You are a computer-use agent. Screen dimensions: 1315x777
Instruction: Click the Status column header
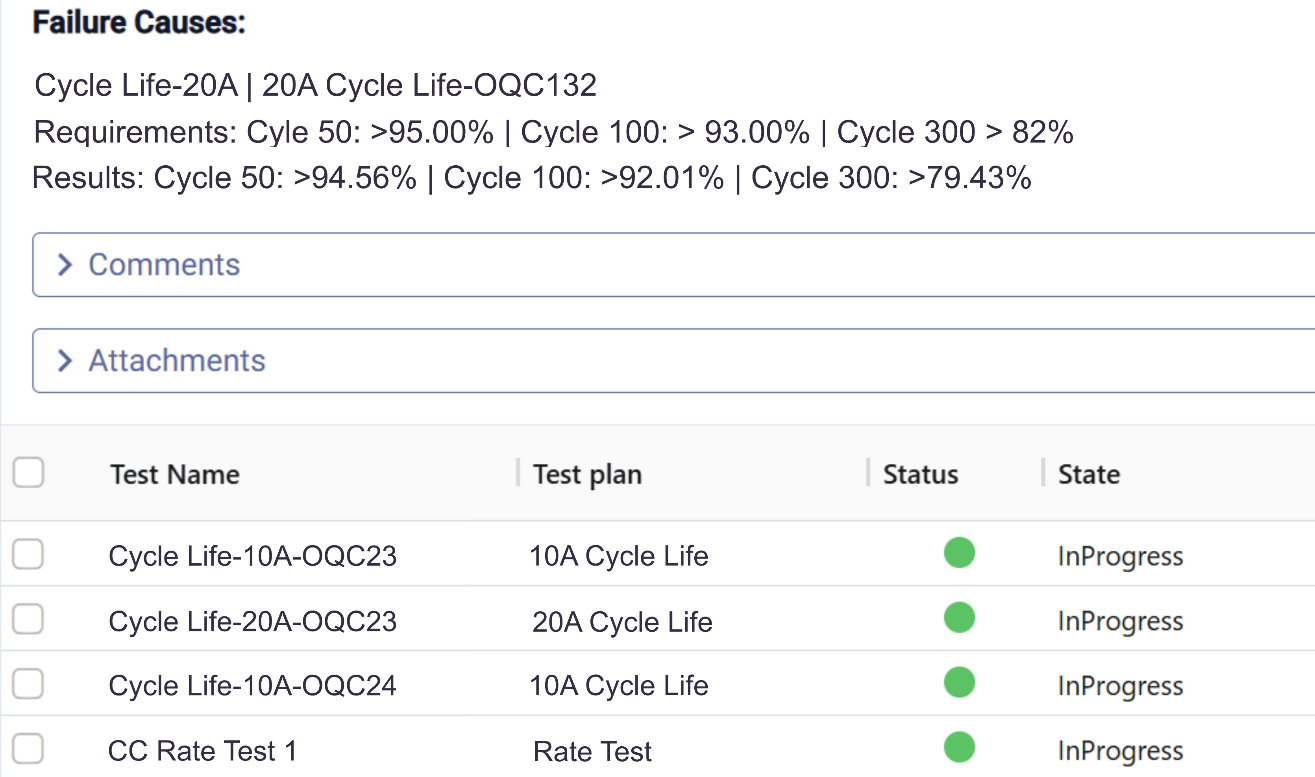(x=920, y=474)
